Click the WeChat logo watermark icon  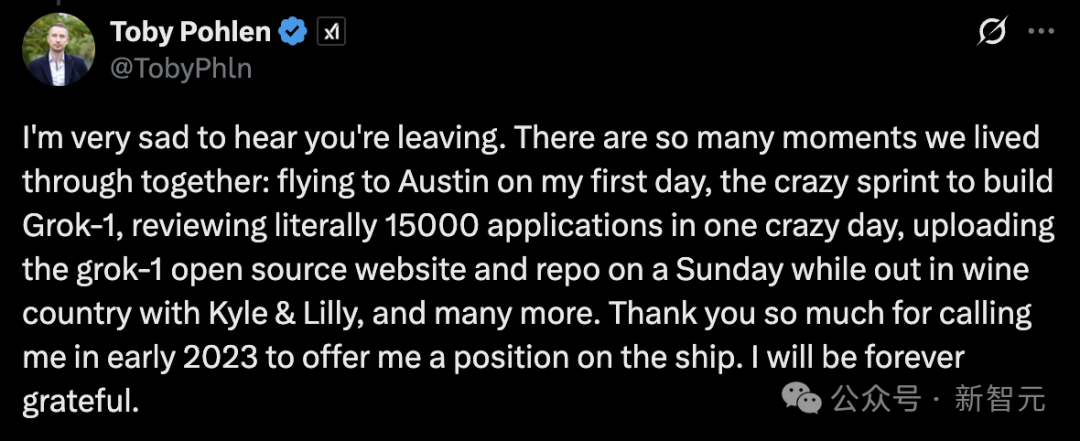[800, 399]
